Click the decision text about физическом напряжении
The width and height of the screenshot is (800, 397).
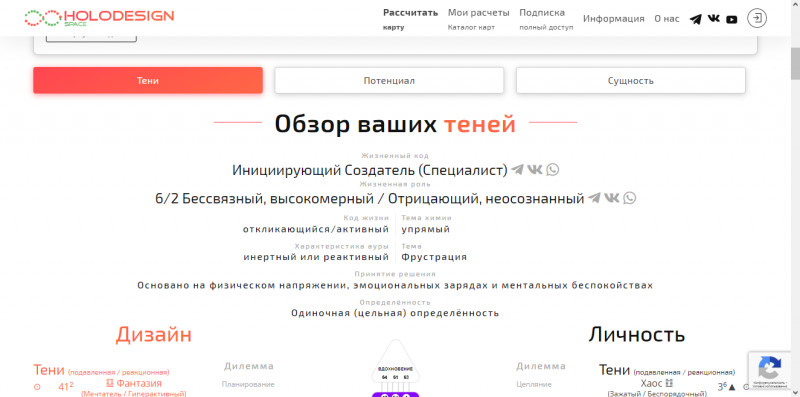click(395, 285)
